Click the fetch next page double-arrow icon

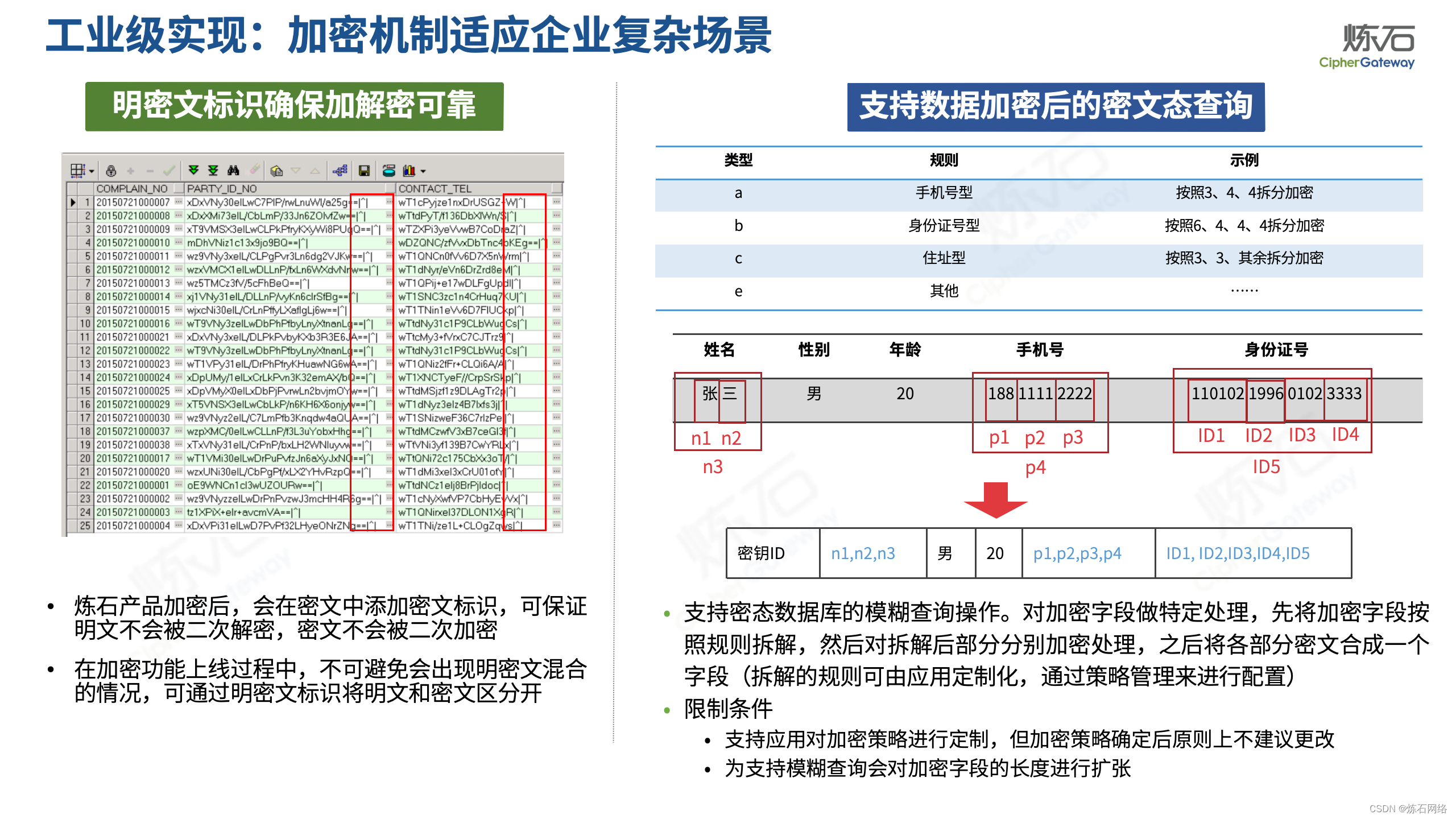193,170
